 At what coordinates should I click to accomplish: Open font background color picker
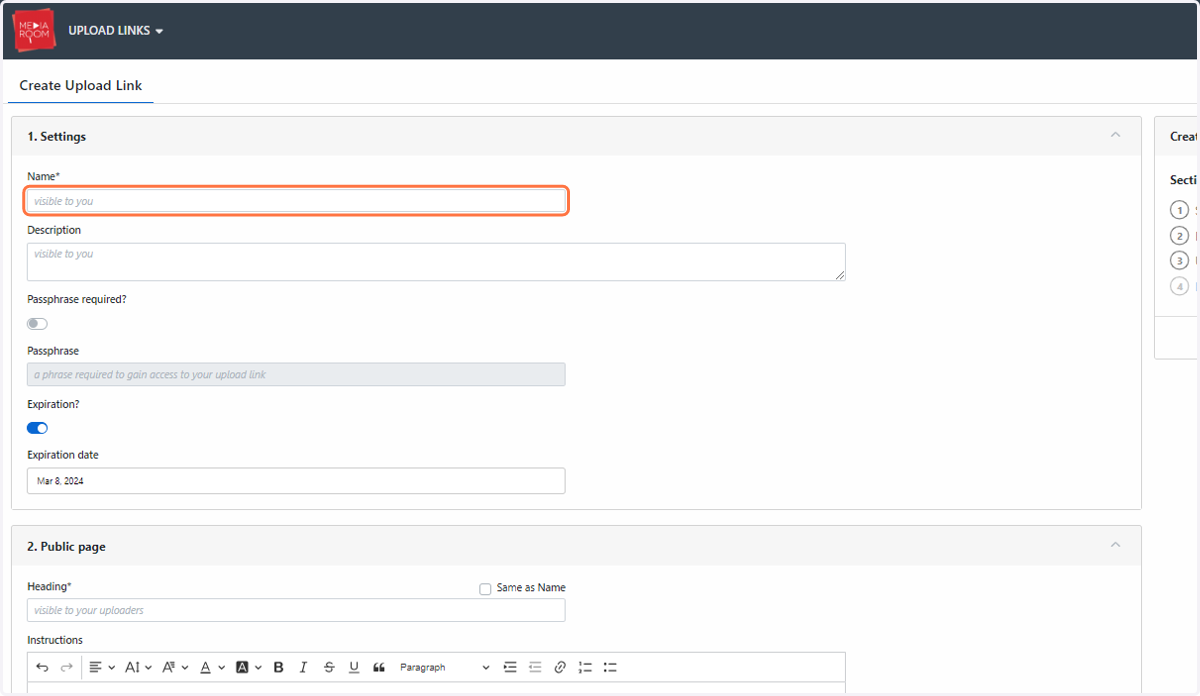coord(249,667)
